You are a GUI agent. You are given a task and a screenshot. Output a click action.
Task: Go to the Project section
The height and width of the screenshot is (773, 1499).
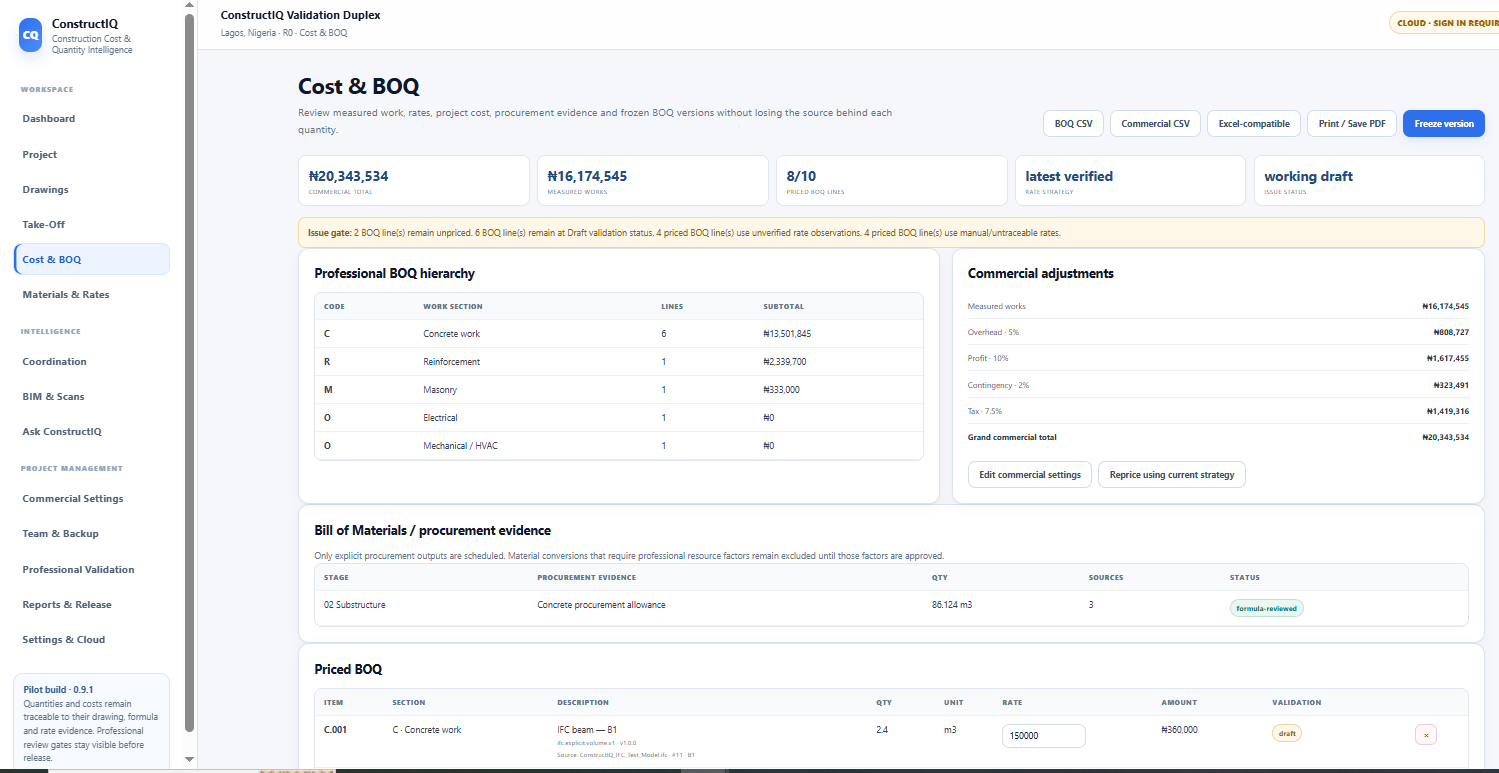(92, 155)
